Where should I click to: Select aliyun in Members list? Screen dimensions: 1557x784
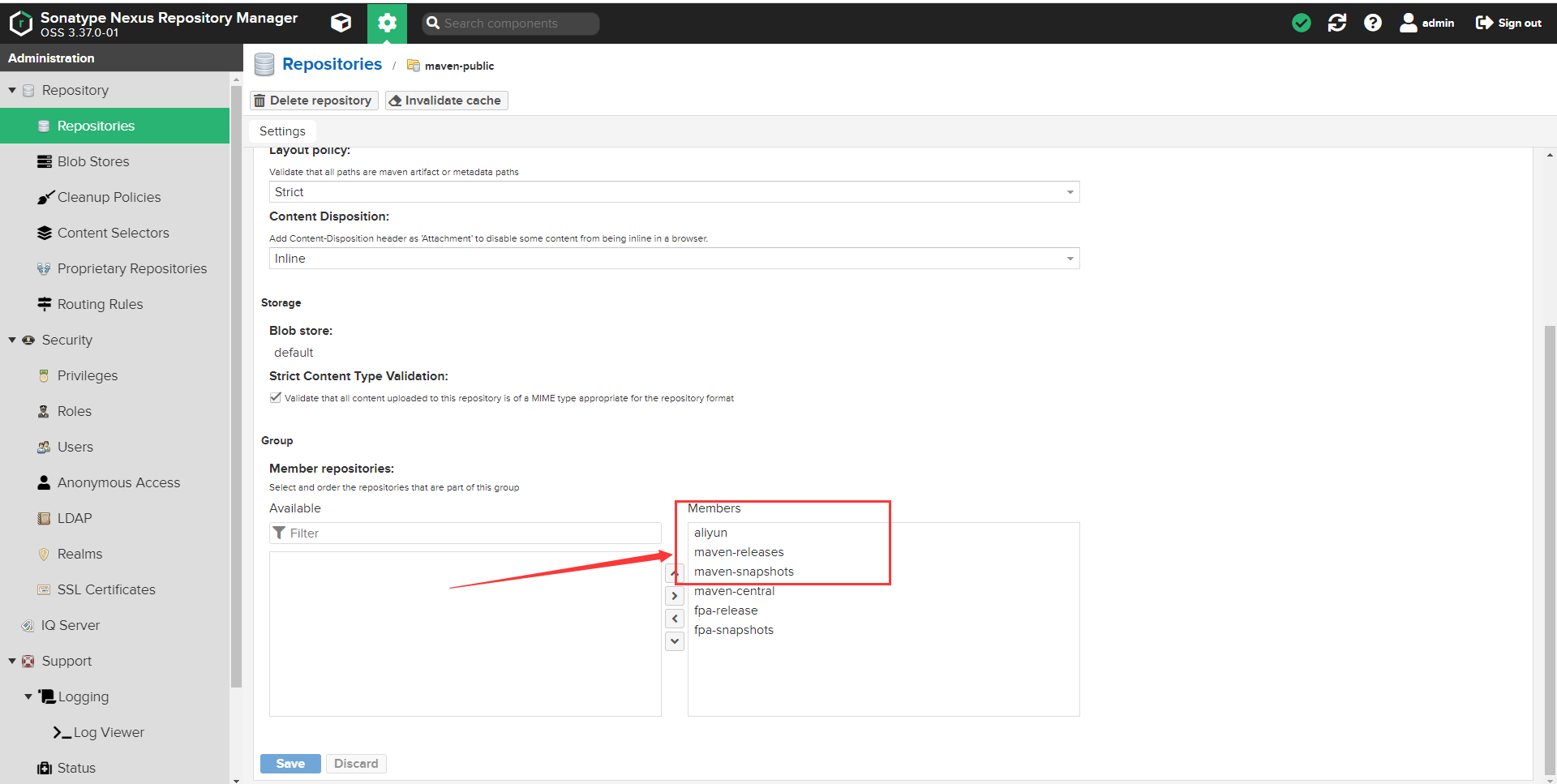click(883, 533)
